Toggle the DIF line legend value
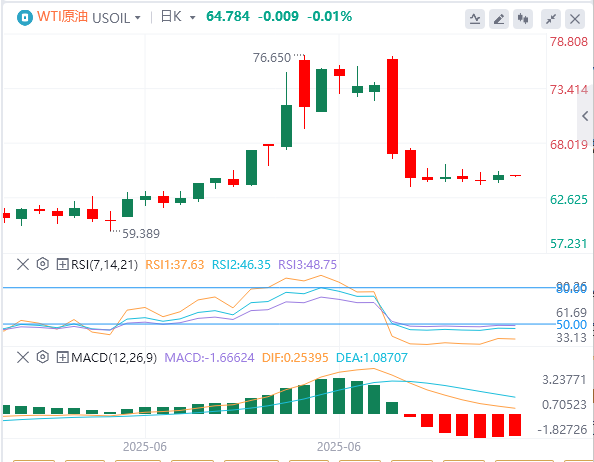594x462 pixels. tap(295, 357)
